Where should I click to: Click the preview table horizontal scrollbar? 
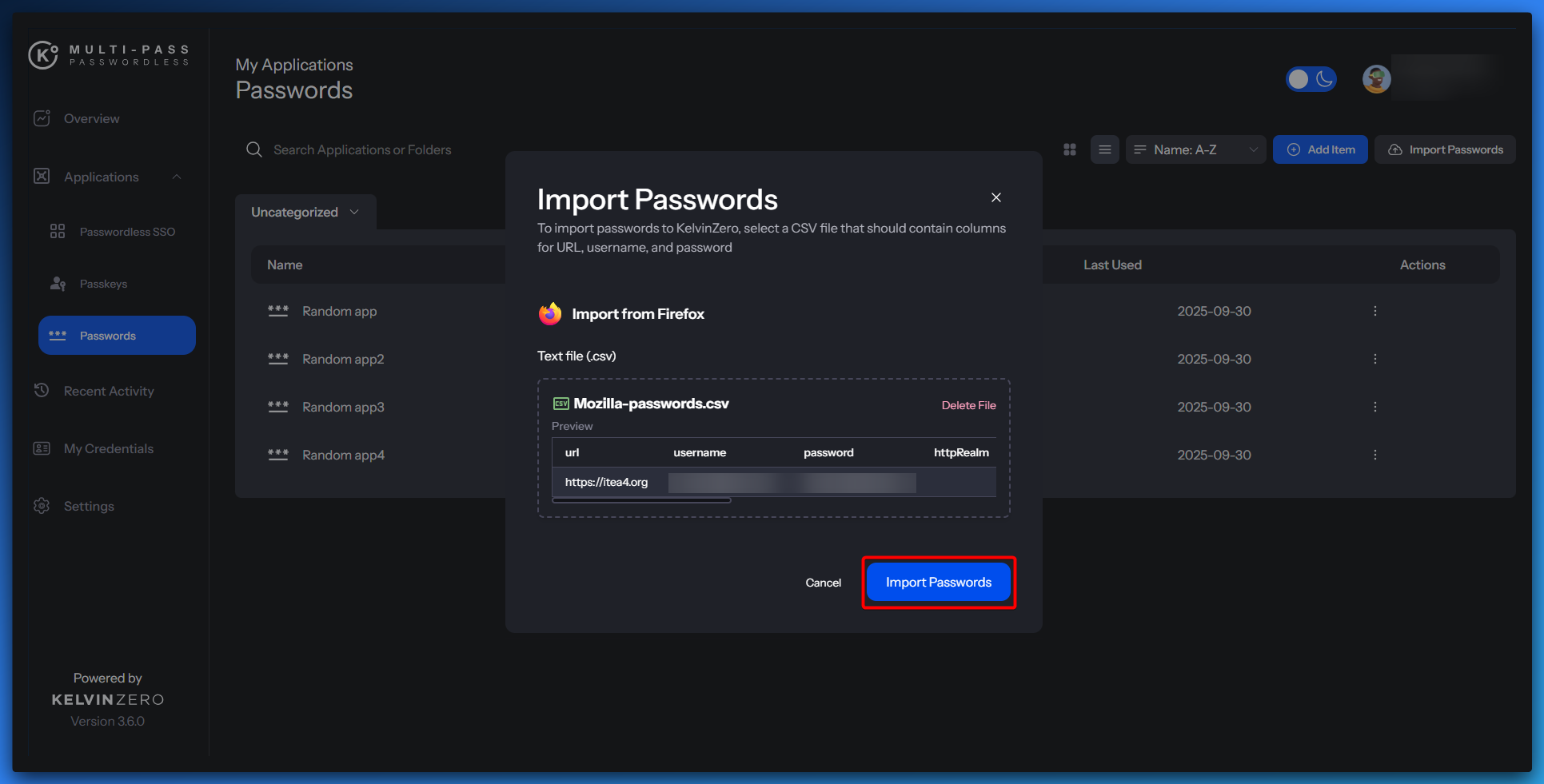(641, 501)
